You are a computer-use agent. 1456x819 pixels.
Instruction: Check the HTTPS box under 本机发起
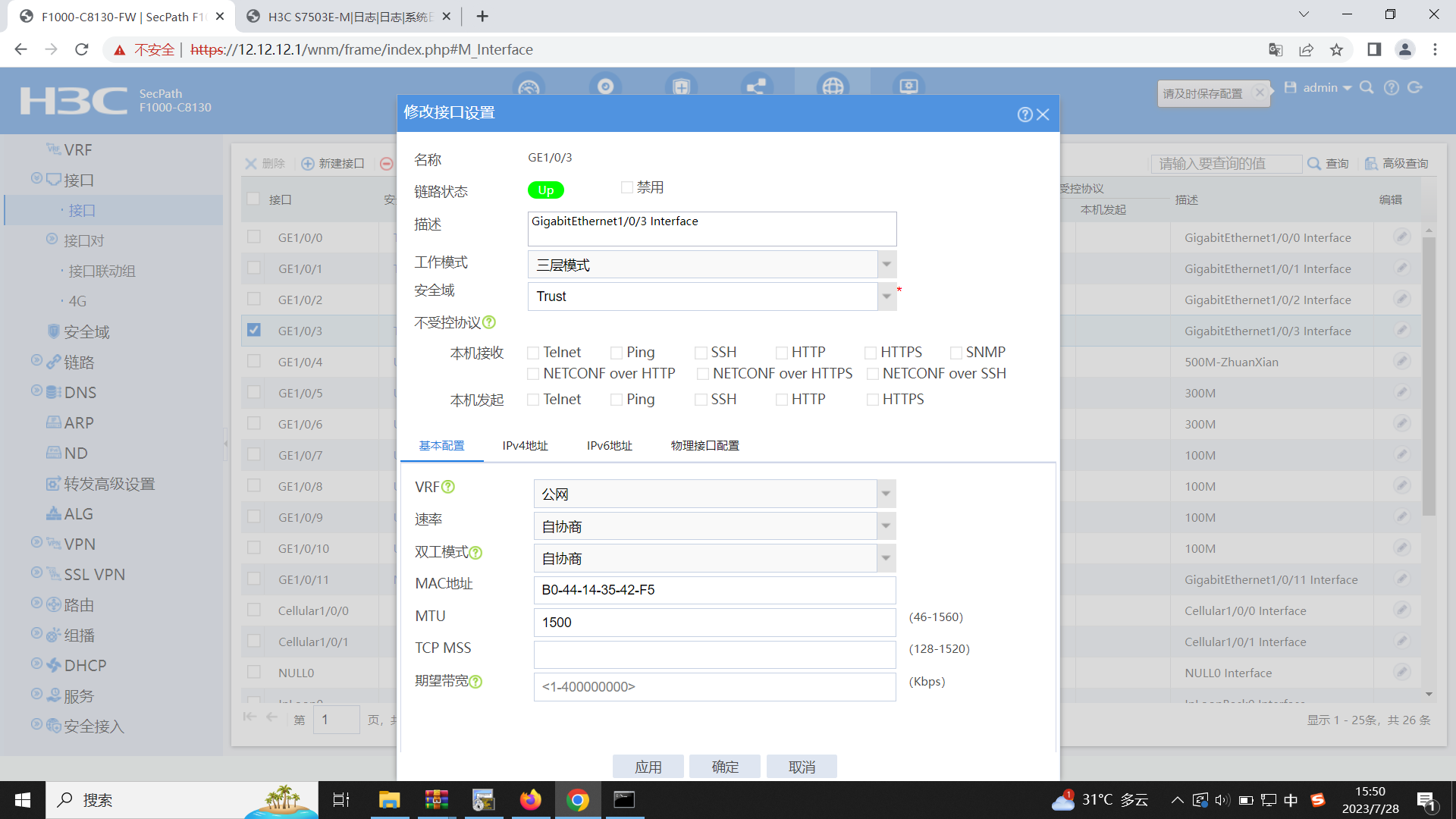pos(872,400)
